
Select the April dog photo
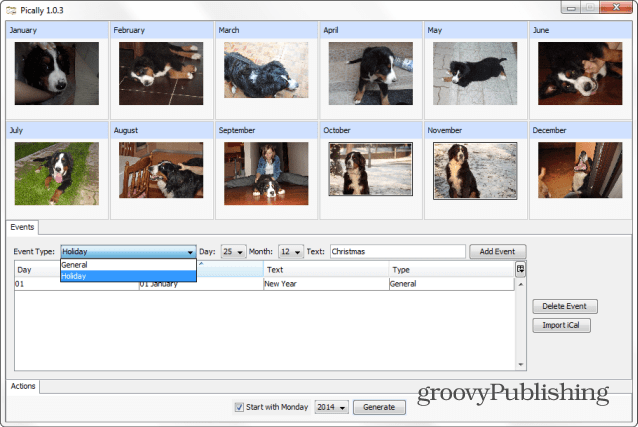(371, 73)
